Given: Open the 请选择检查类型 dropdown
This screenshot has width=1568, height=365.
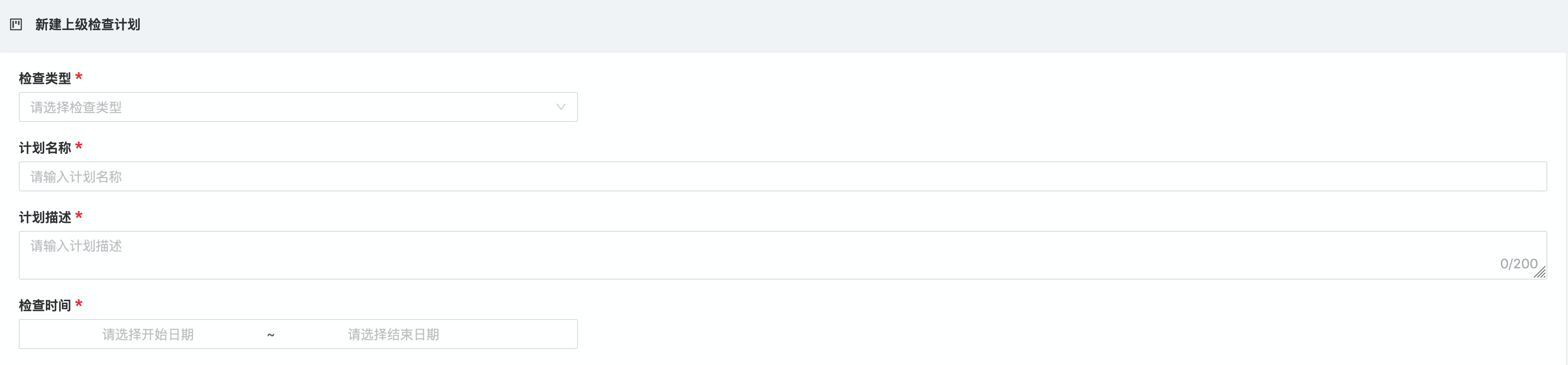Looking at the screenshot, I should click(x=292, y=107).
